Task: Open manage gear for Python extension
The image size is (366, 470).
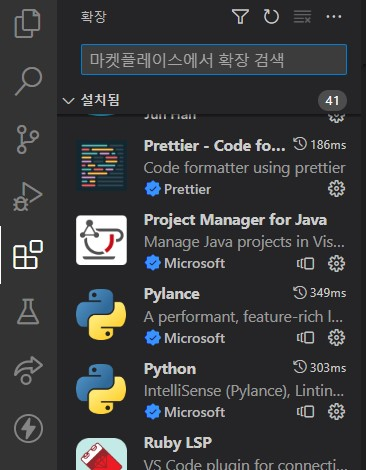Action: (336, 412)
